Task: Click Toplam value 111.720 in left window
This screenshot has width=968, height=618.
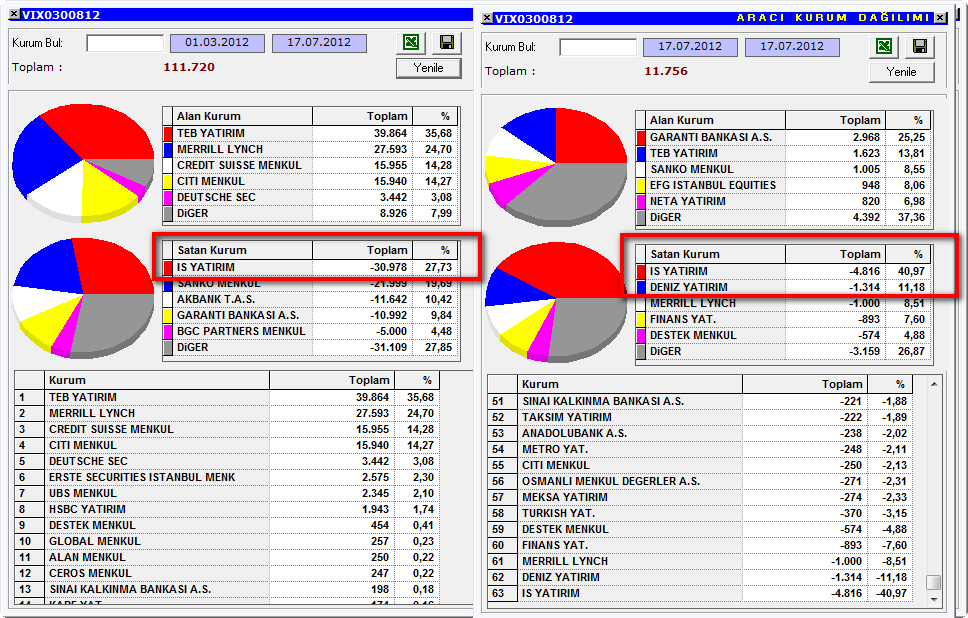Action: click(189, 67)
